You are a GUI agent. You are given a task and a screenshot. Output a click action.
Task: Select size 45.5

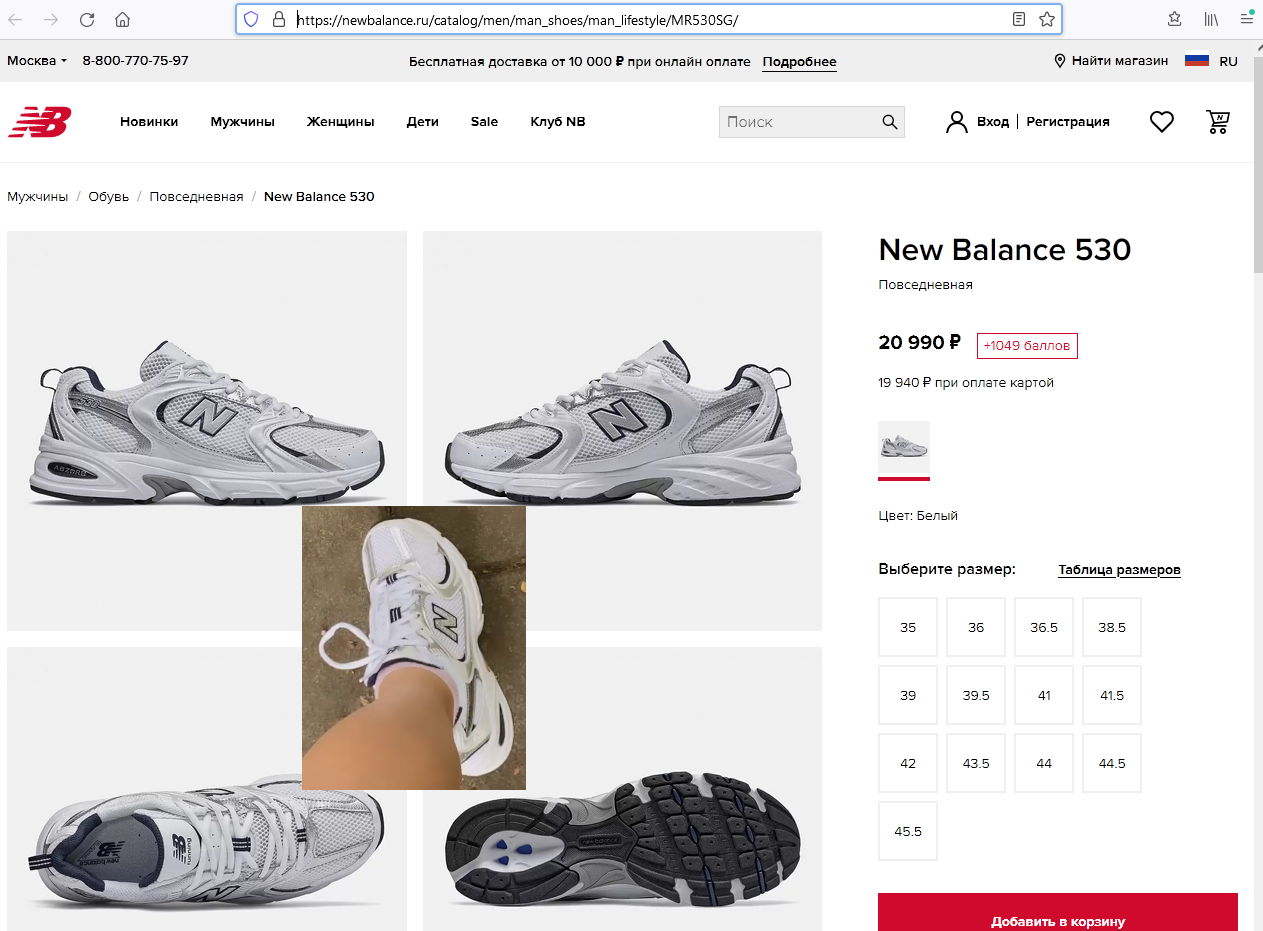coord(908,831)
